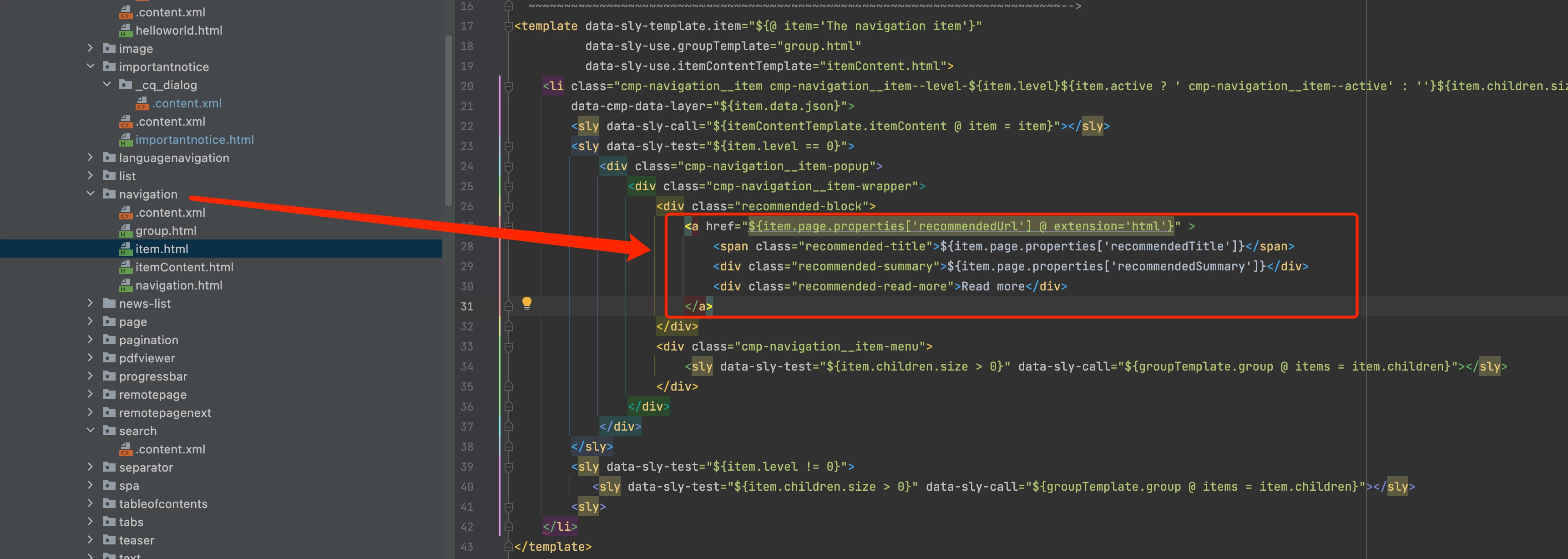The image size is (1568, 559).
Task: Click the XML icon of search's .content.xml
Action: (x=126, y=449)
